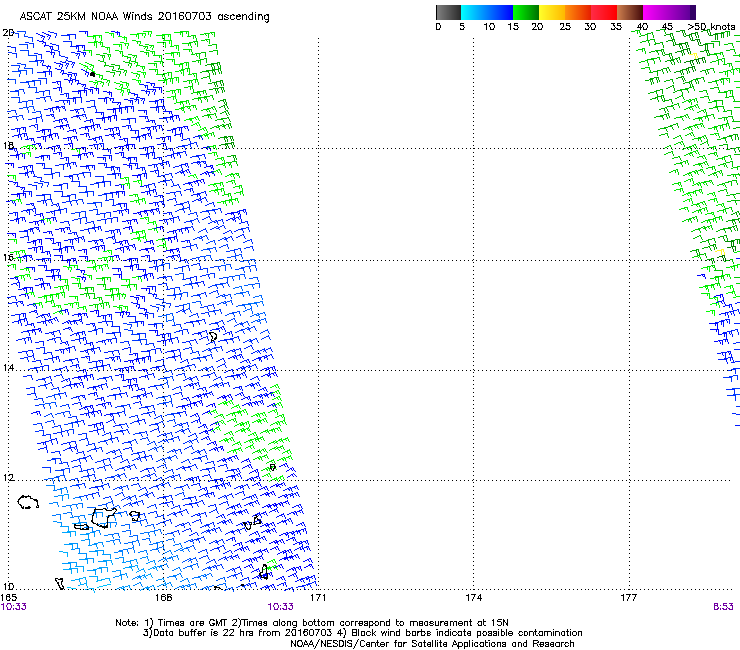This screenshot has width=740, height=650.
Task: Select the longitude label '174'
Action: click(x=473, y=598)
